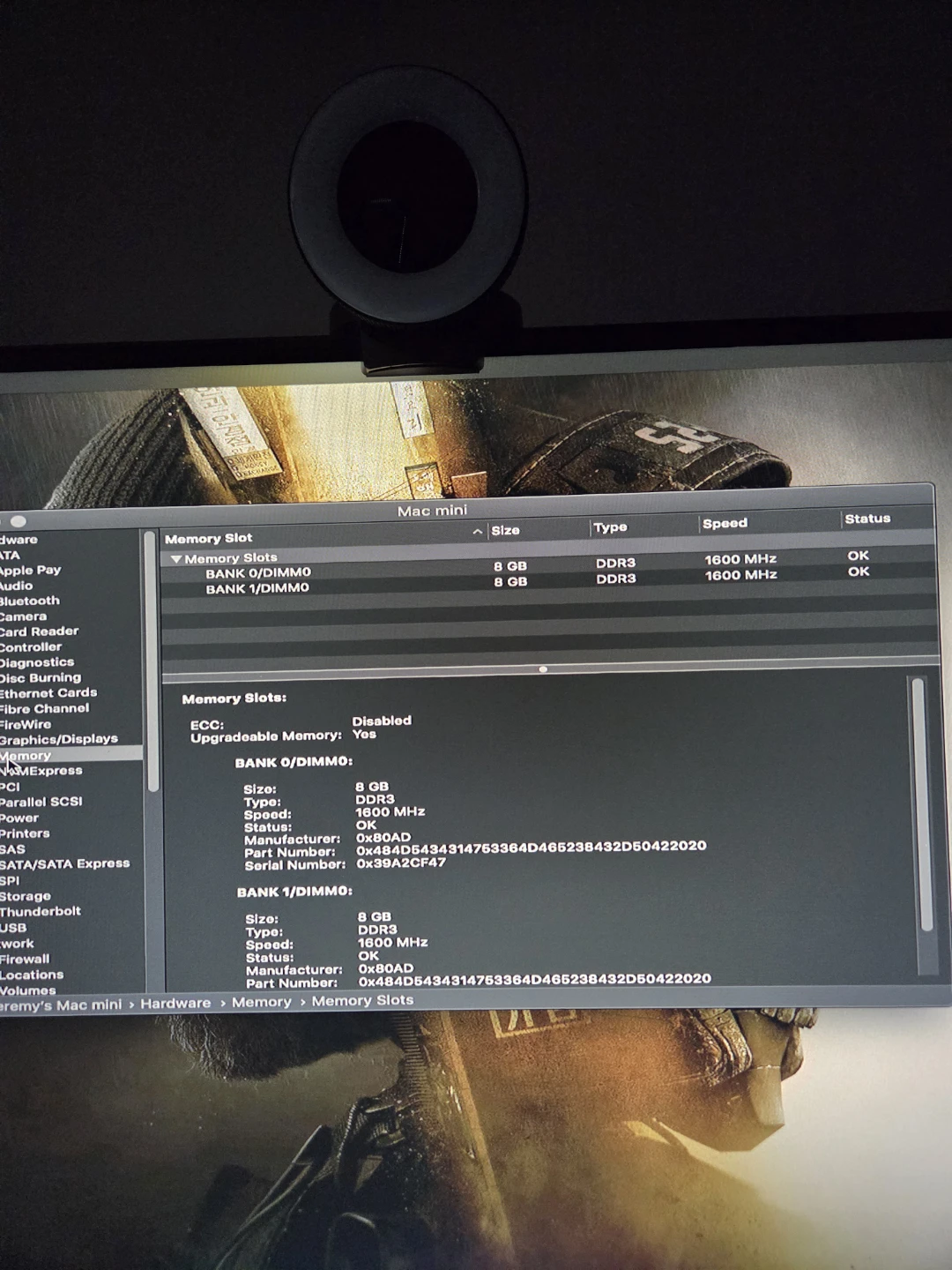Click the details pane vertical scrollbar
Screen dimensions: 952x1270
pos(921,804)
